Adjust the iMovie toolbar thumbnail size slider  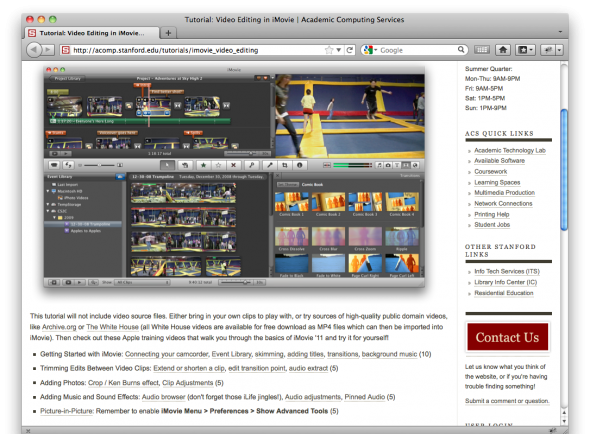(99, 165)
